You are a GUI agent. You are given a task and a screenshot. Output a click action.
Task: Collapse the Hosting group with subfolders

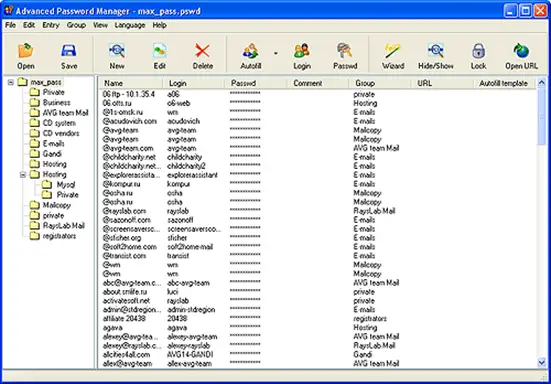23,175
